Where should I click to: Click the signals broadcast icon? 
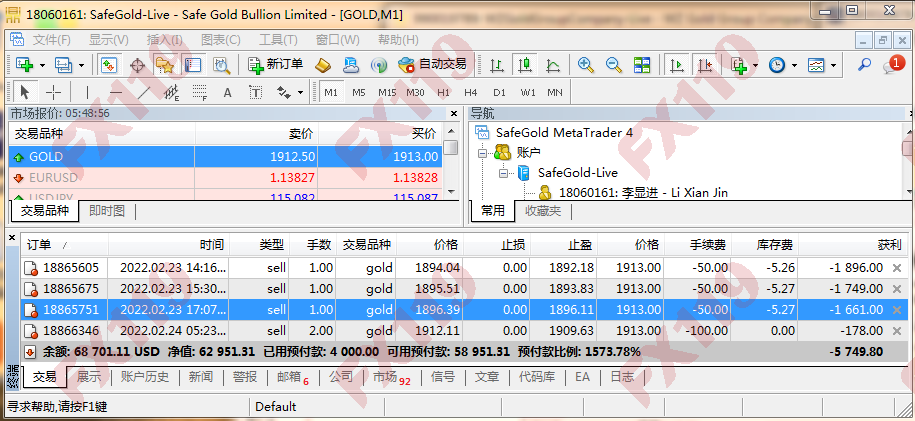point(379,65)
